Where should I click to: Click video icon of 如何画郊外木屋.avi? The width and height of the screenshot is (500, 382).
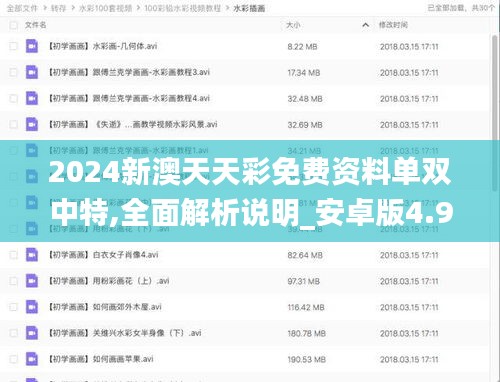32,307
